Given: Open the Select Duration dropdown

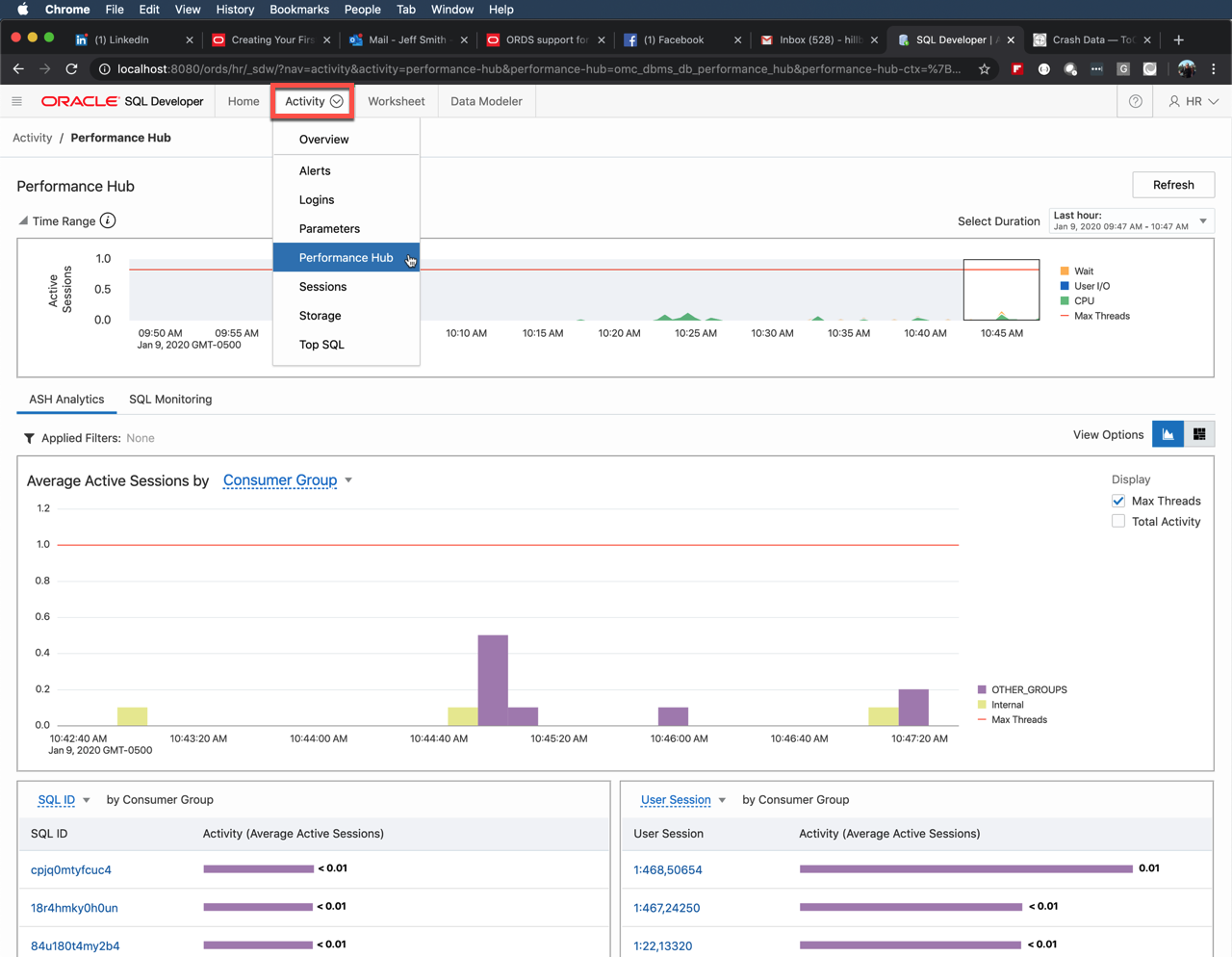Looking at the screenshot, I should click(x=1130, y=221).
